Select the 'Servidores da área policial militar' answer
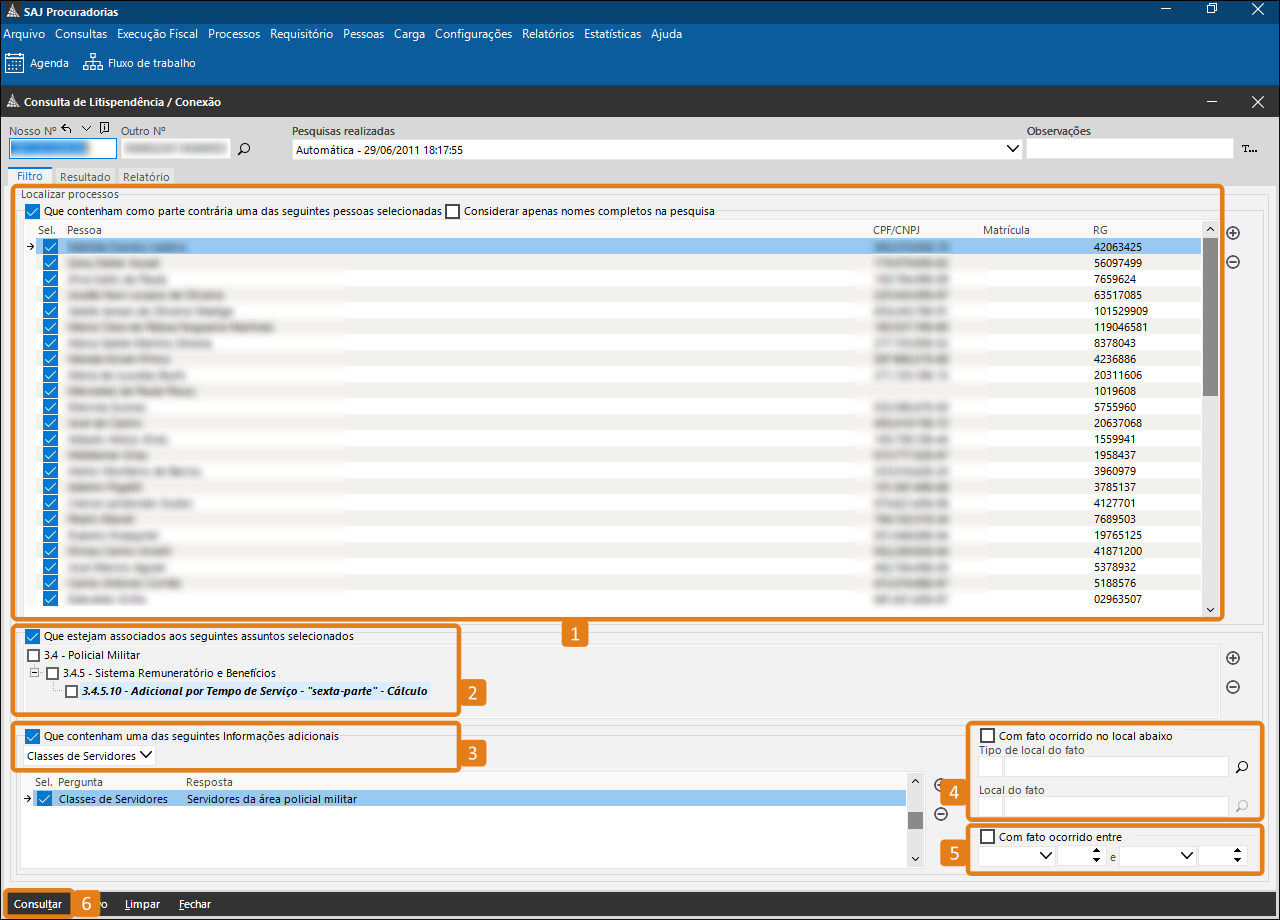 pos(272,799)
